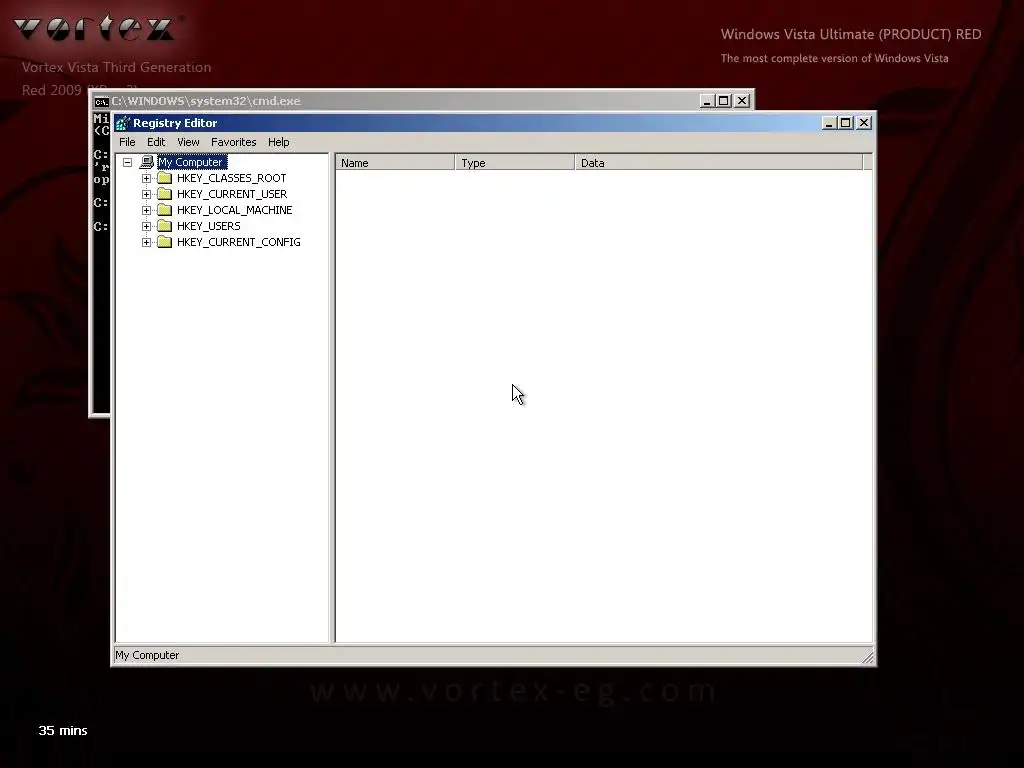The width and height of the screenshot is (1024, 768).
Task: Click the My Computer status bar text
Action: coord(147,655)
